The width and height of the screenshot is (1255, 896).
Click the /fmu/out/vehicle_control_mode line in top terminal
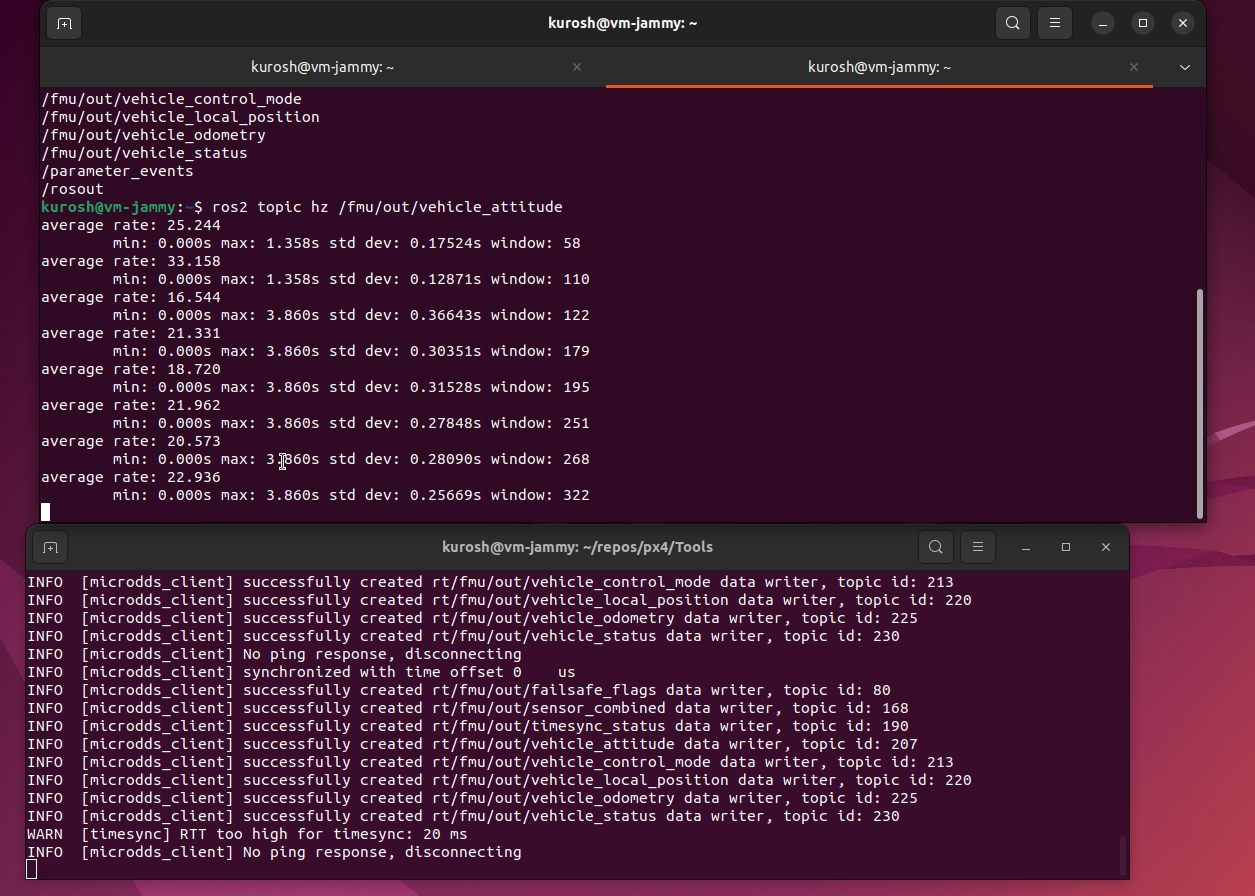(x=171, y=99)
